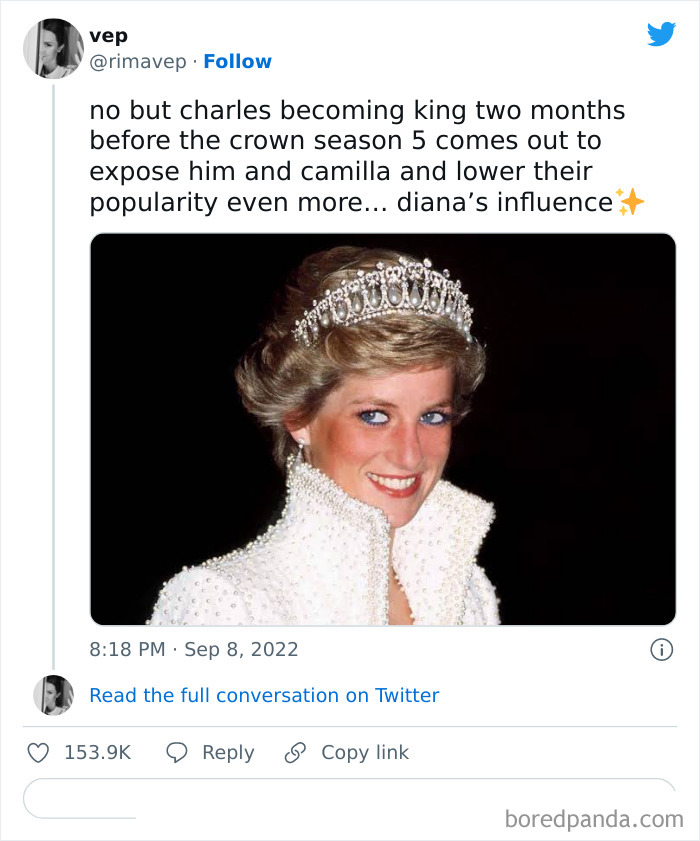The width and height of the screenshot is (700, 841).
Task: Click the speech bubble reply icon
Action: (x=177, y=753)
